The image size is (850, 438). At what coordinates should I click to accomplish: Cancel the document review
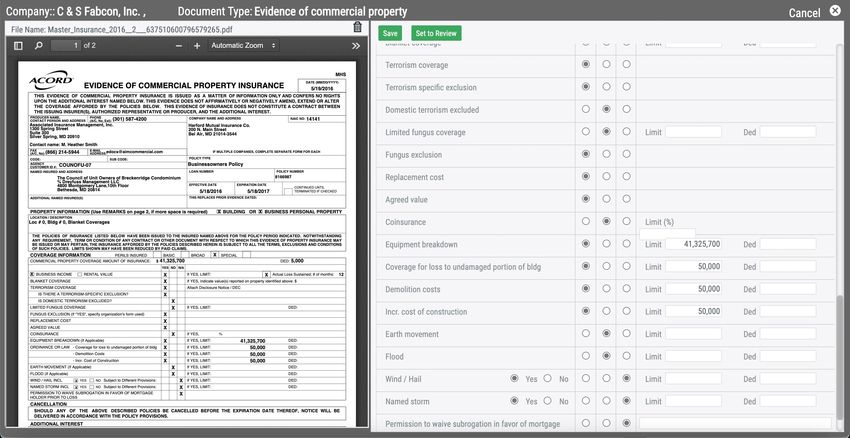coord(804,13)
